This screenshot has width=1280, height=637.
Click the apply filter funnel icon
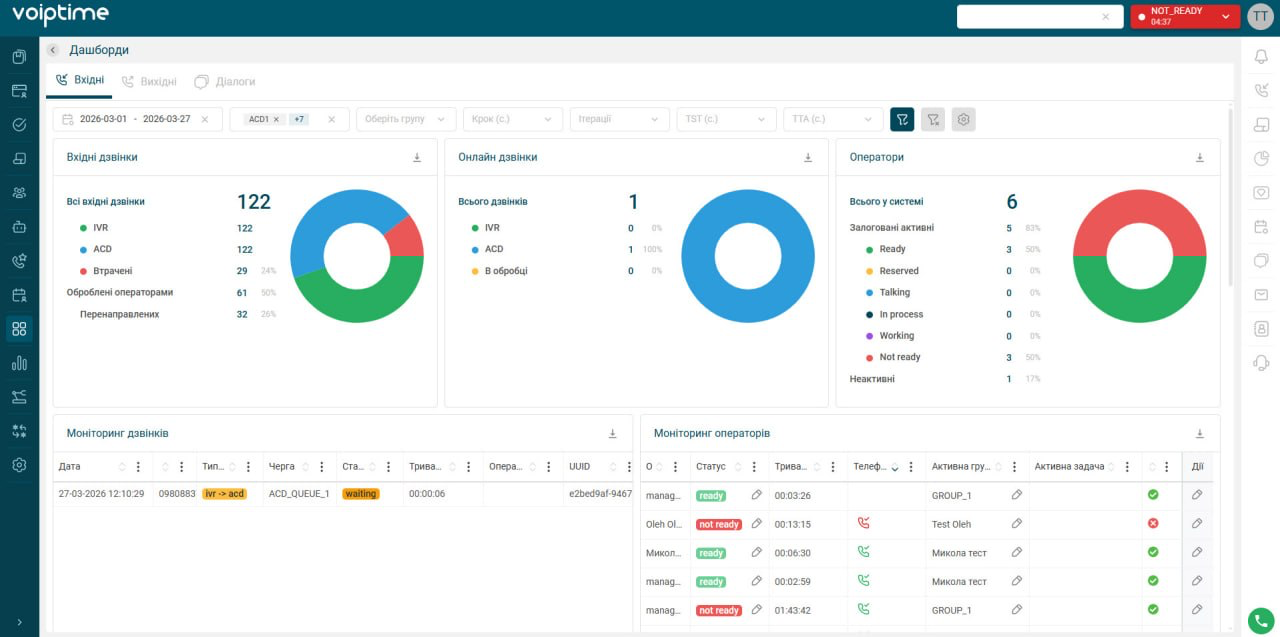902,119
